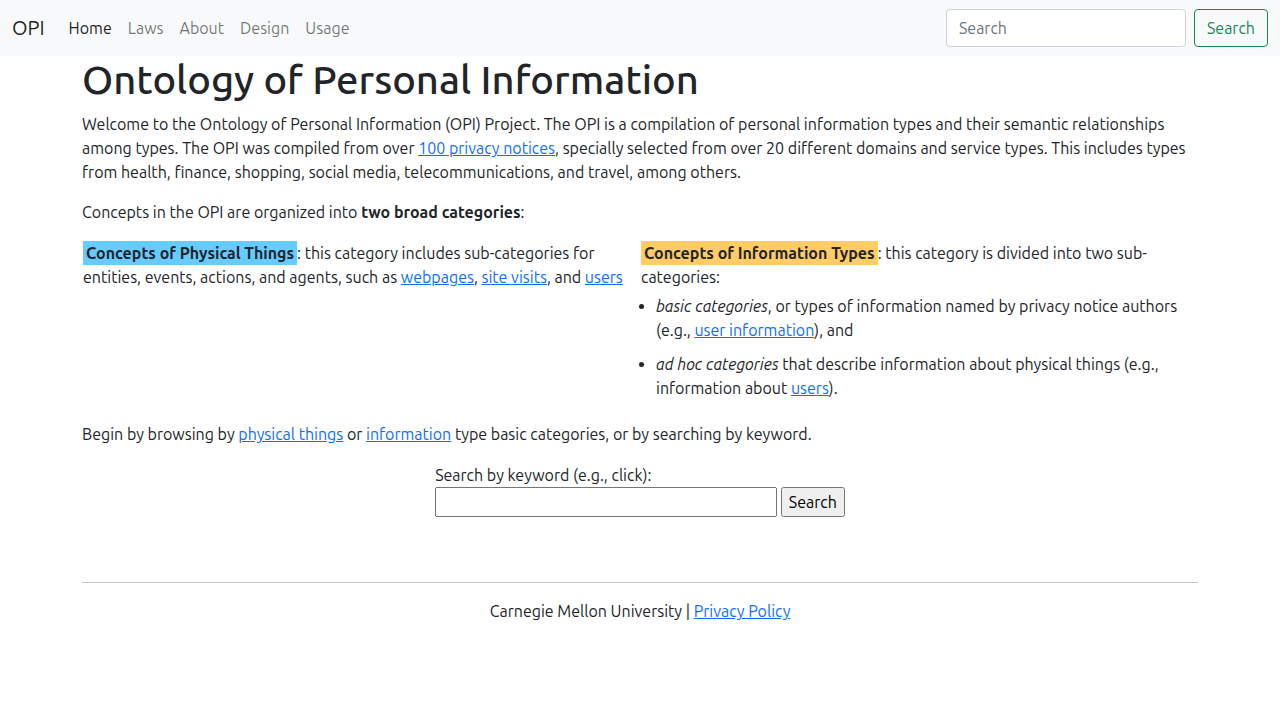Click the 'Concepts of Physical Things' highlighted label
The width and height of the screenshot is (1280, 720).
click(190, 253)
